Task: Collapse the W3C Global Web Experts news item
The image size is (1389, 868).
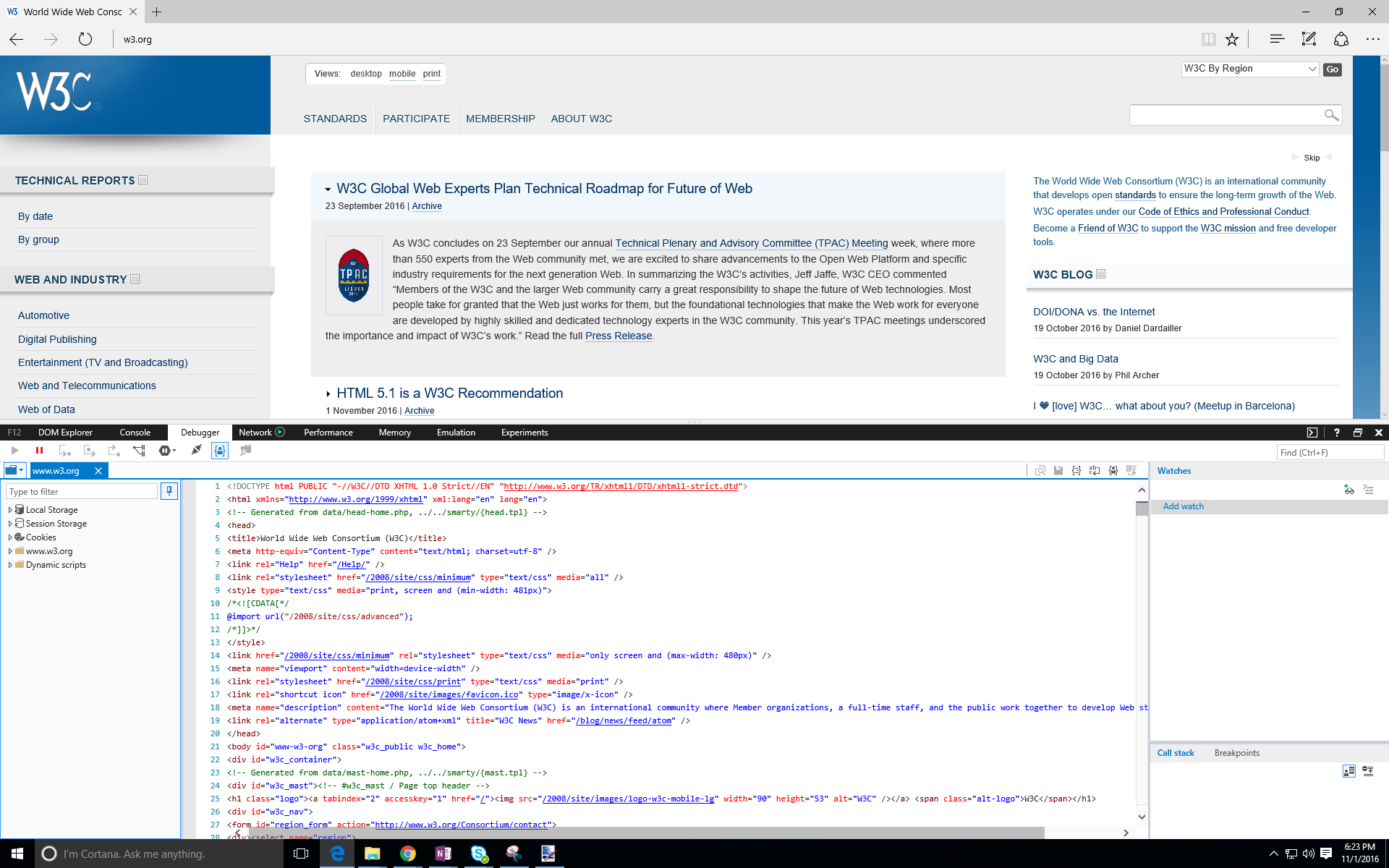Action: point(328,190)
